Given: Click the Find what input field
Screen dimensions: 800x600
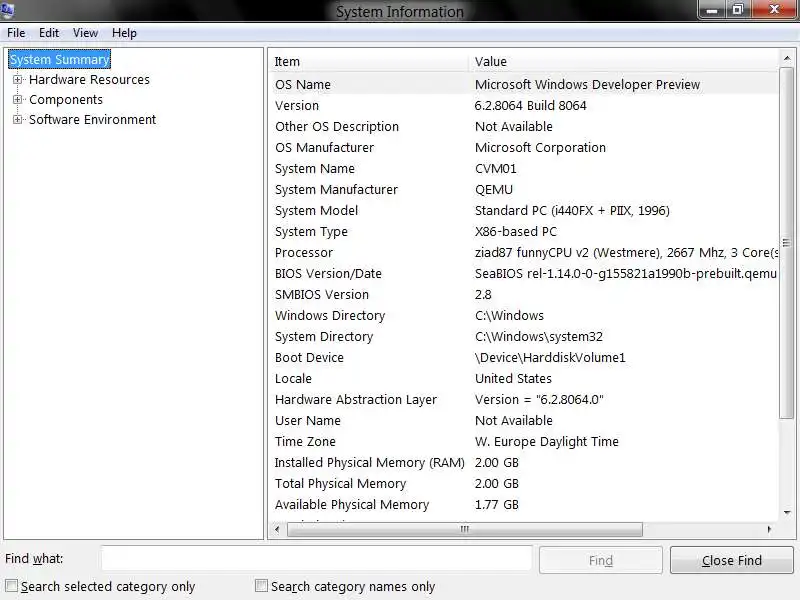Looking at the screenshot, I should click(316, 559).
